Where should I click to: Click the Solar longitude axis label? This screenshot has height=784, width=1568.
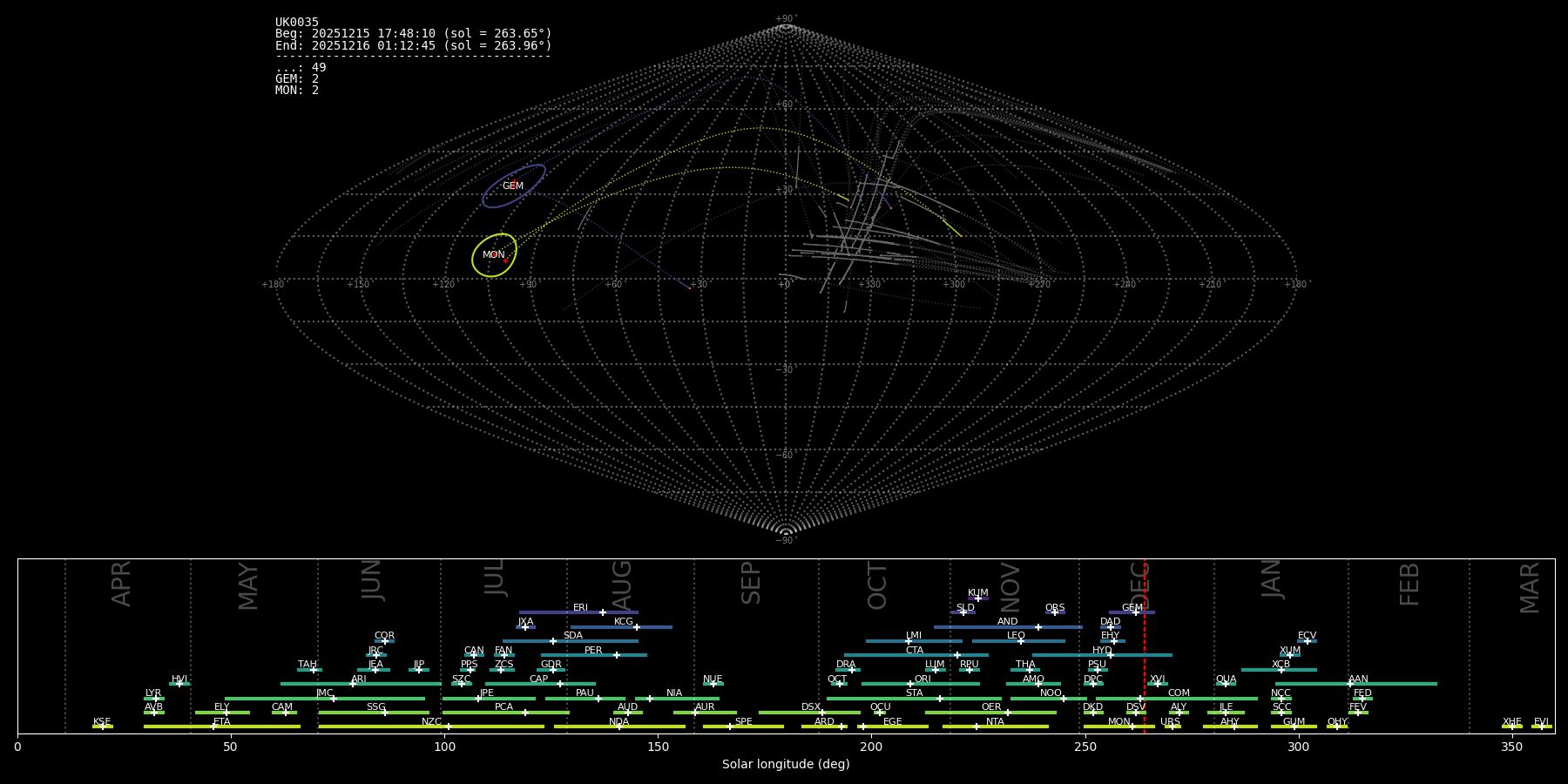(785, 764)
